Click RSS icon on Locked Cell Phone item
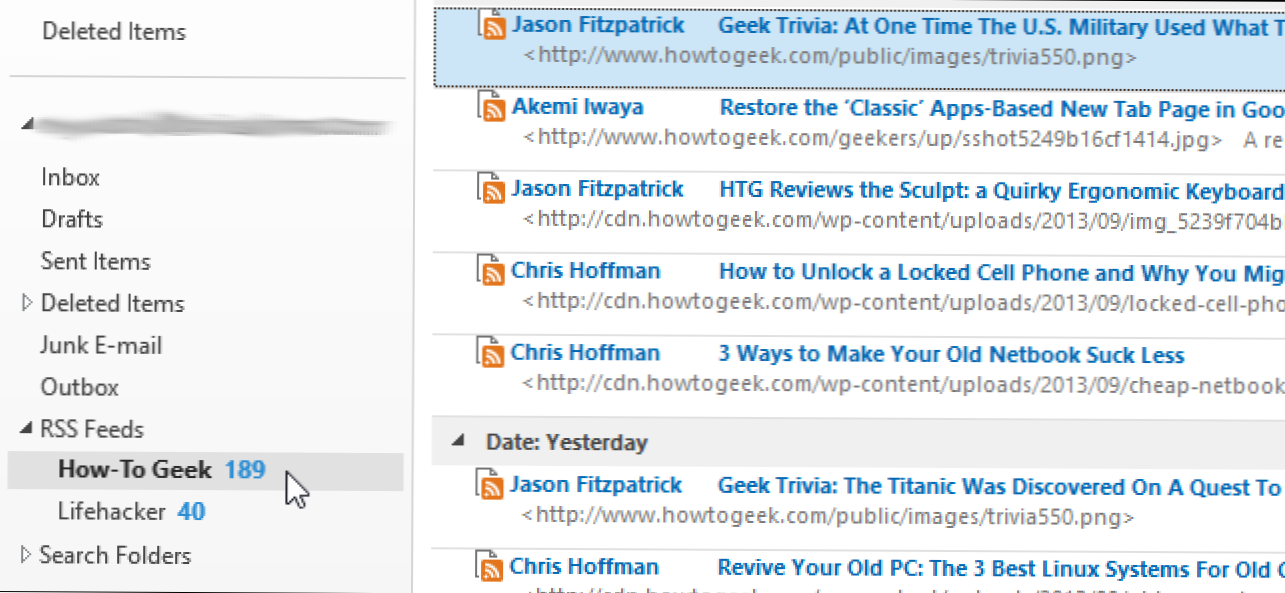1285x593 pixels. (491, 271)
